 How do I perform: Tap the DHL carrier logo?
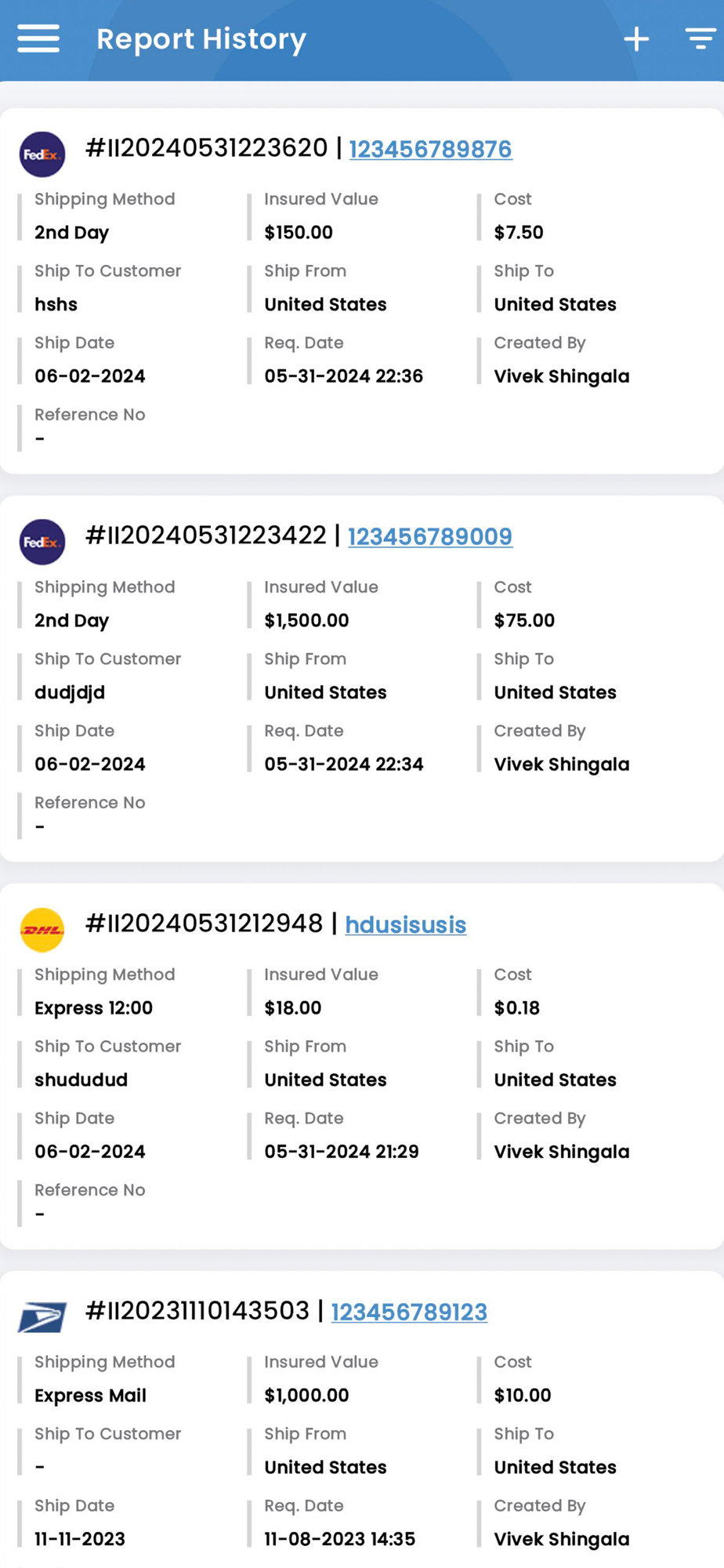click(42, 930)
